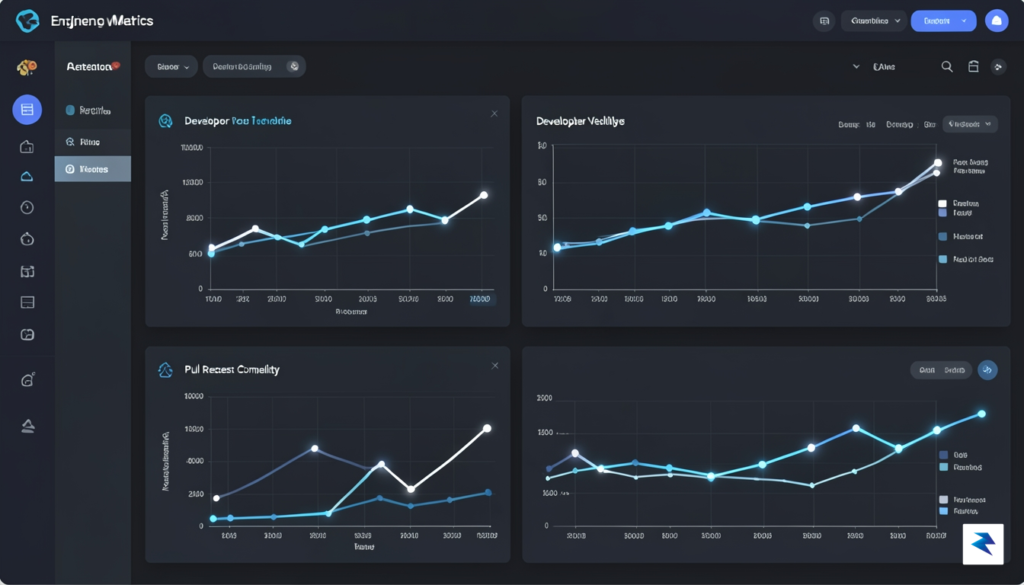Click the last white data point in top-left chart
The height and width of the screenshot is (585, 1024).
tap(484, 195)
